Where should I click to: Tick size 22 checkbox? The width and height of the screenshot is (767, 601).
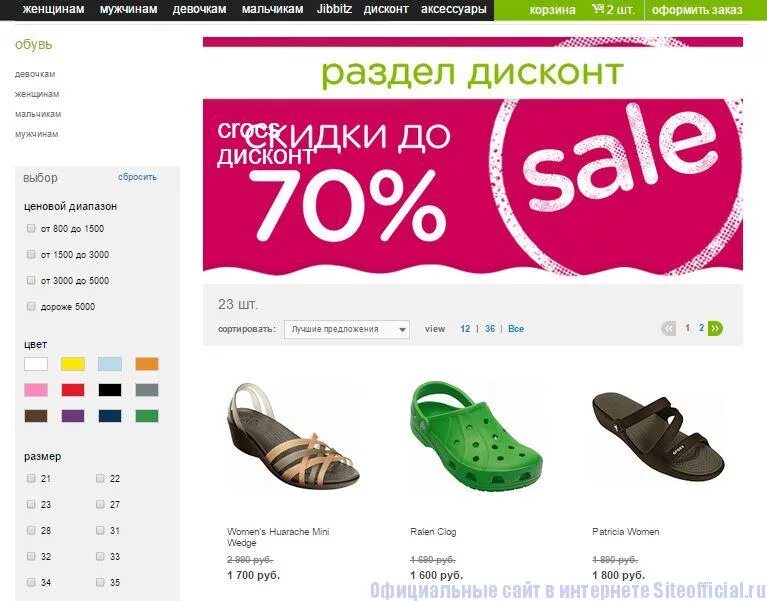click(100, 478)
